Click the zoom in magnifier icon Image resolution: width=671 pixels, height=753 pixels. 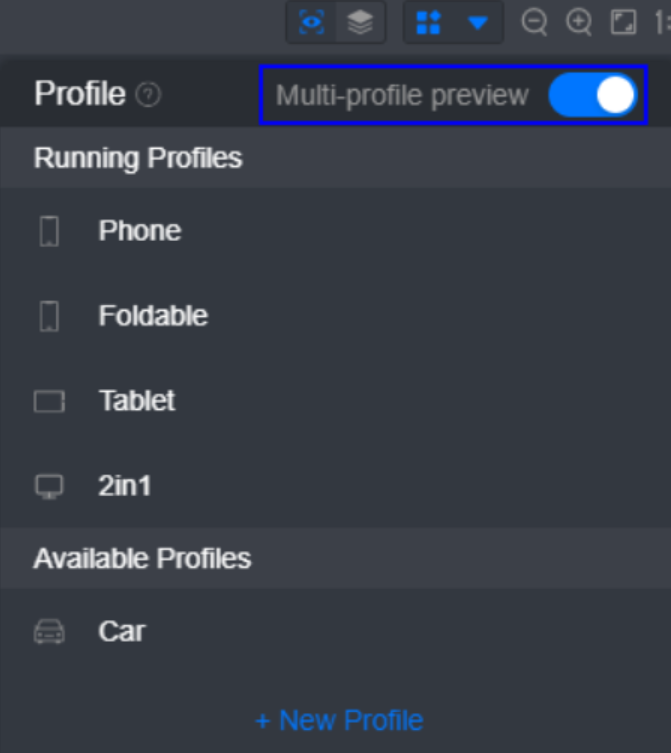pos(579,22)
